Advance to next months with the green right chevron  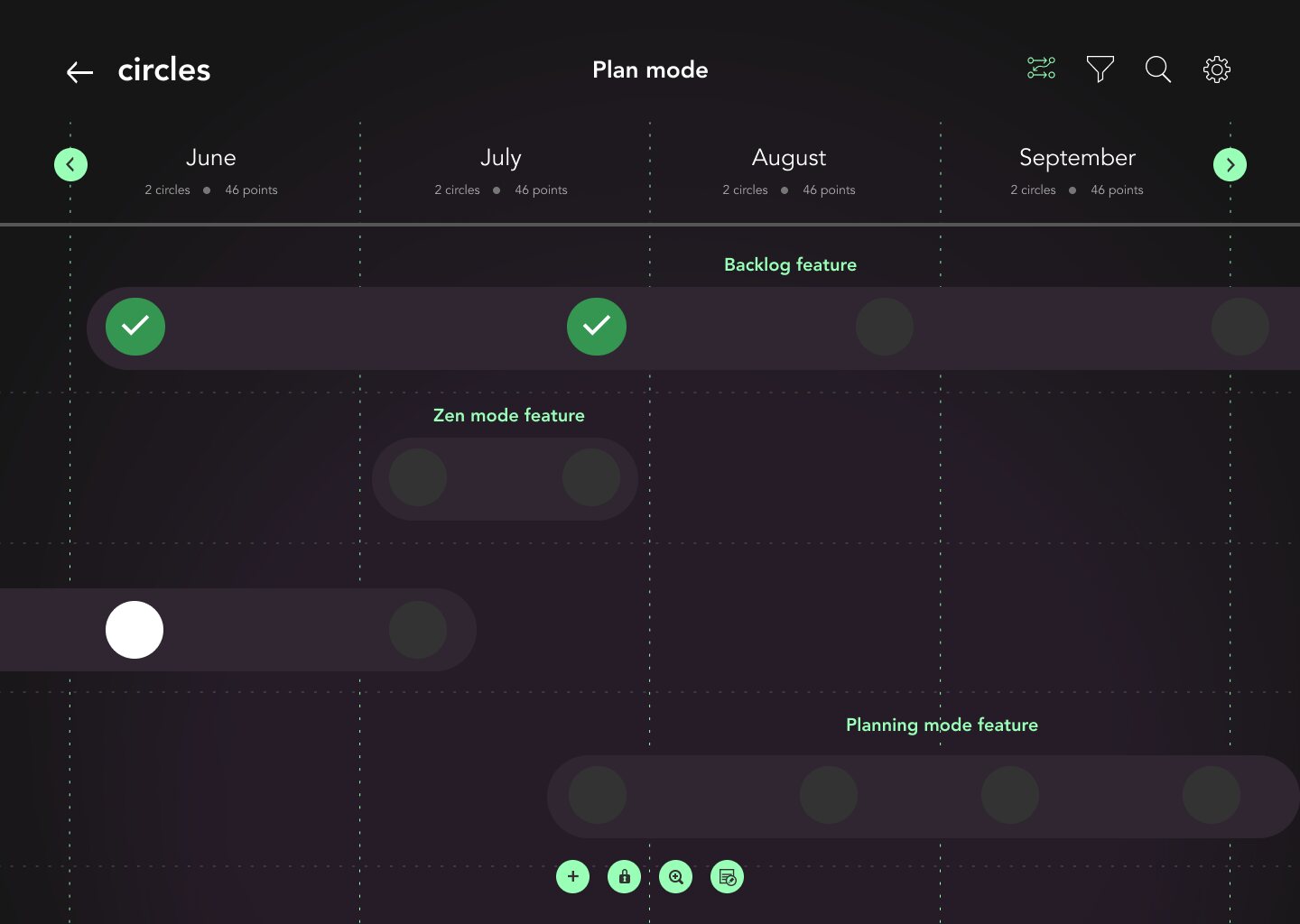(x=1230, y=164)
